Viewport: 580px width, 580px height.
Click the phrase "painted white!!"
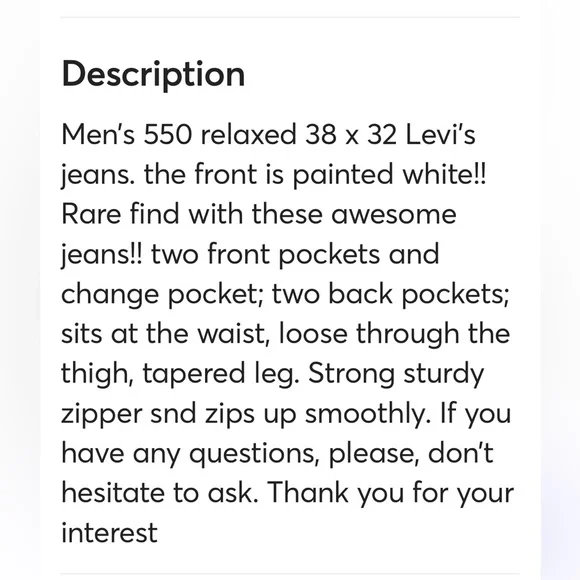389,175
